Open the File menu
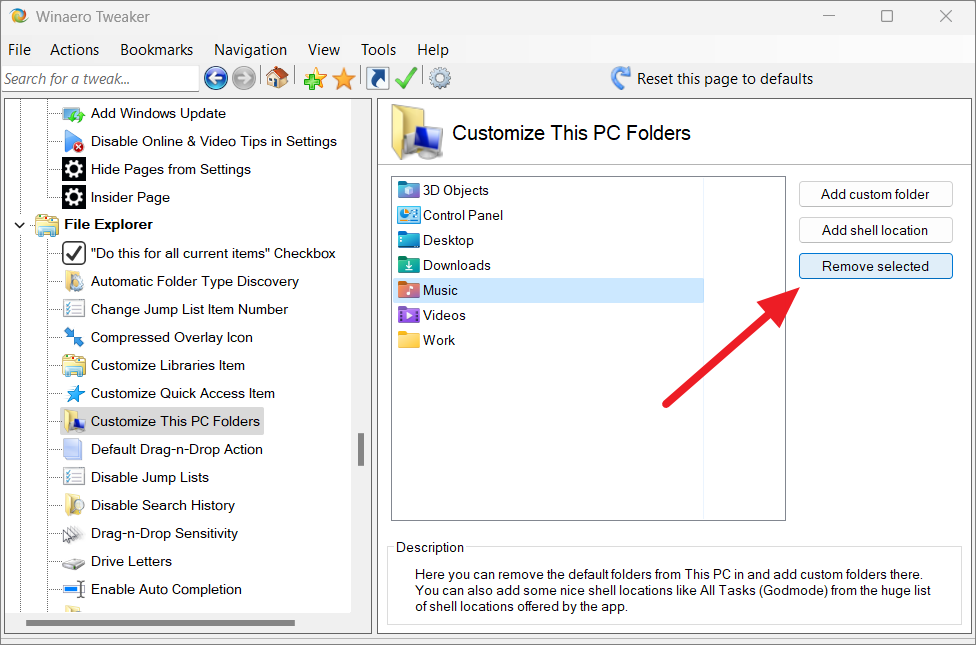Image resolution: width=976 pixels, height=645 pixels. (x=19, y=50)
